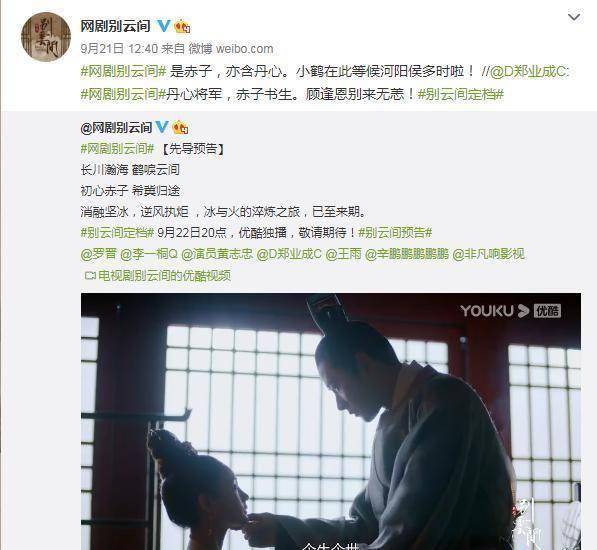The height and width of the screenshot is (550, 597).
Task: Open the 9月21日 12:40 timestamp link
Action: tap(119, 49)
